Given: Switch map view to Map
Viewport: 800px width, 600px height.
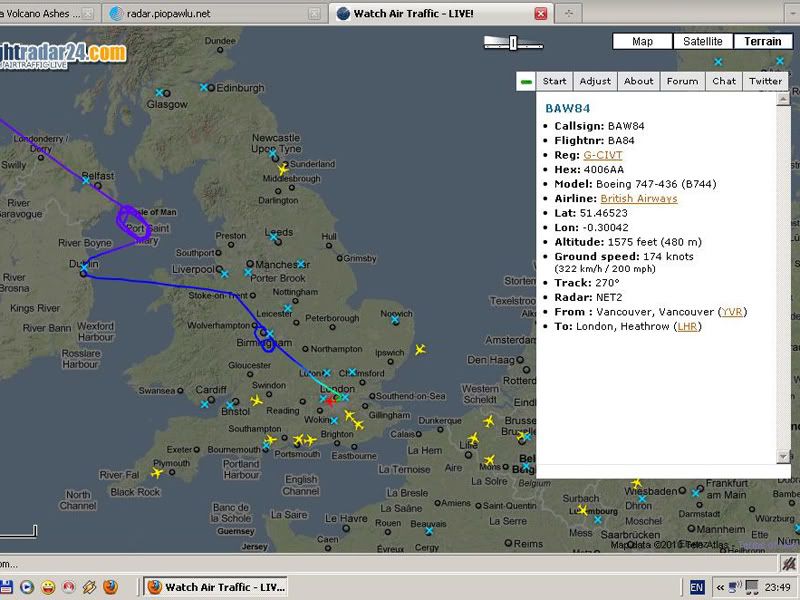Looking at the screenshot, I should point(642,41).
